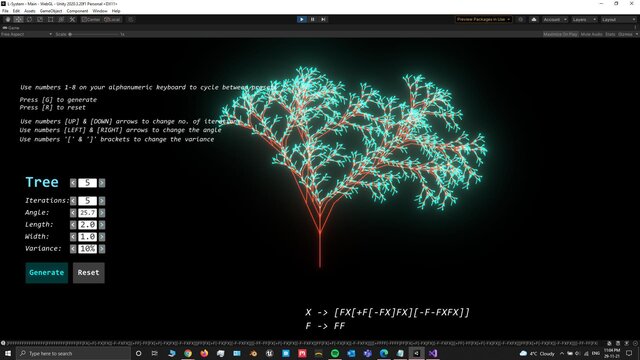The height and width of the screenshot is (360, 640).
Task: Toggle grid snapping icon
Action: pos(131,20)
